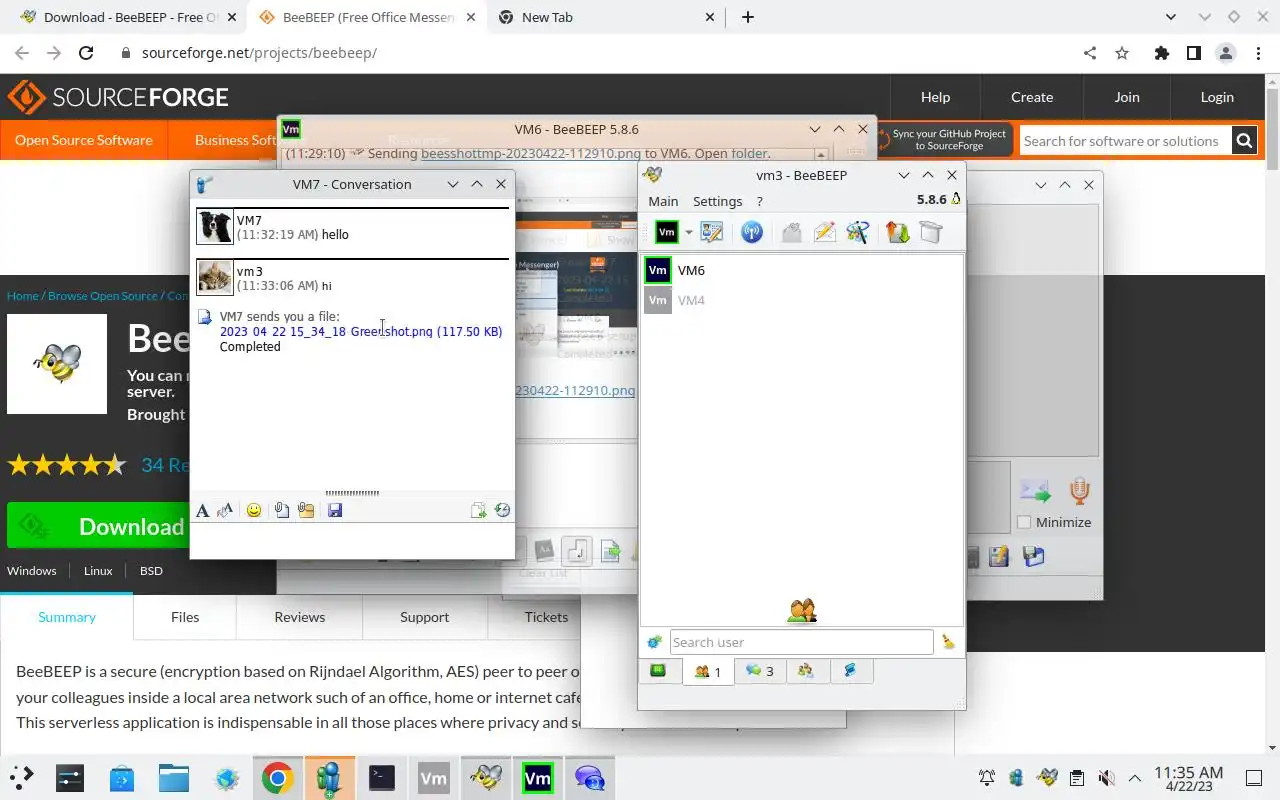This screenshot has height=800, width=1280.
Task: Click the microphone voice message icon
Action: click(1079, 490)
